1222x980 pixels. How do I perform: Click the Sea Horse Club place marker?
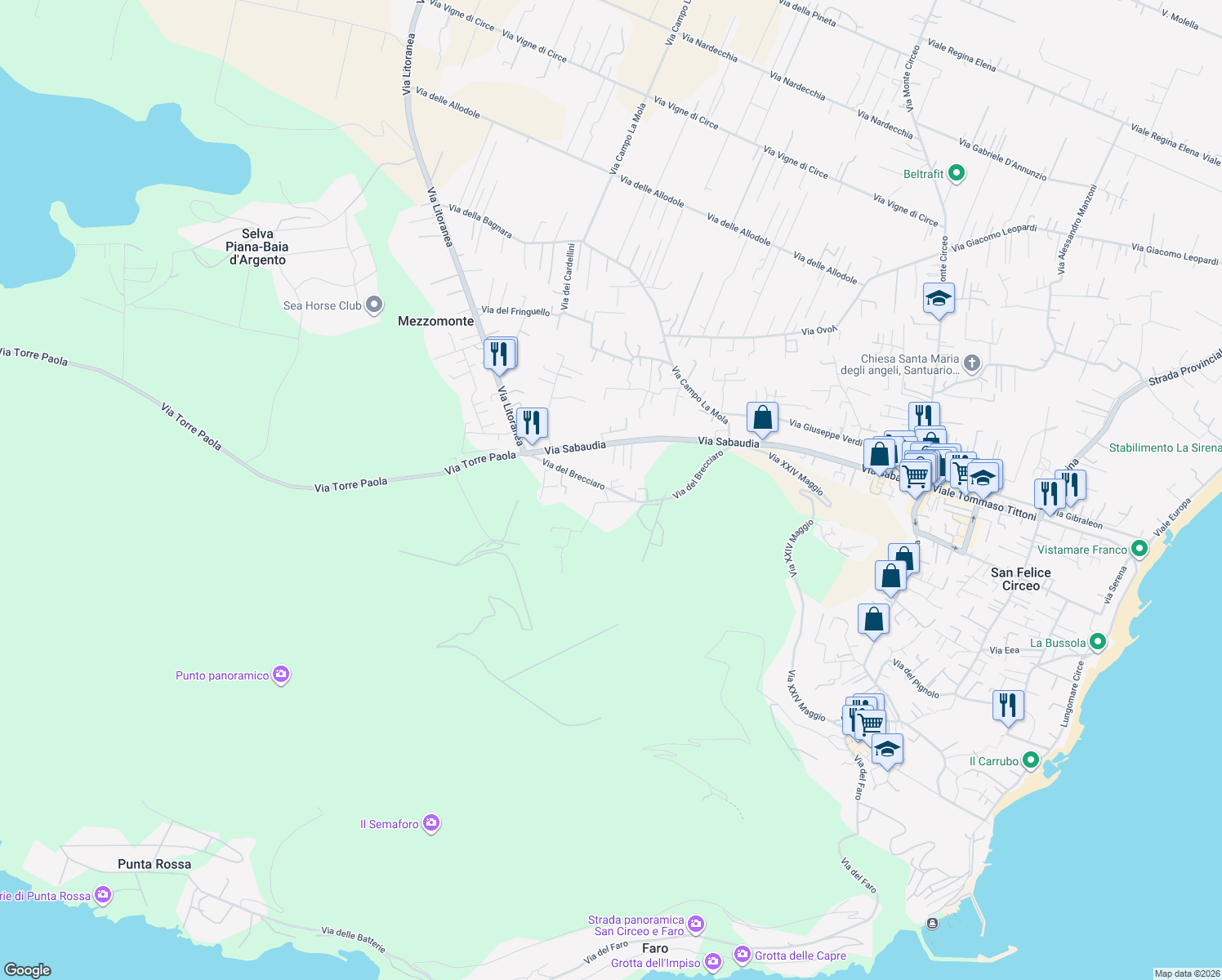click(x=374, y=304)
